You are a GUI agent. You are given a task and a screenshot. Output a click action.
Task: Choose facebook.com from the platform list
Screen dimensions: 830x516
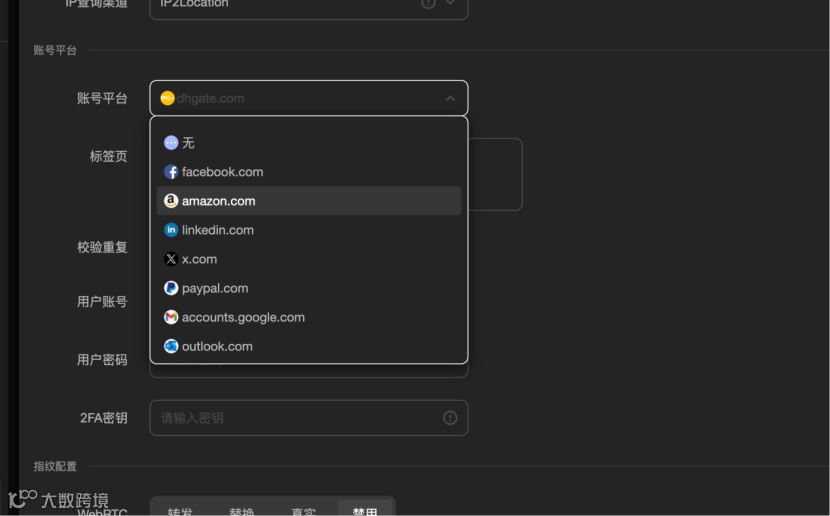309,172
